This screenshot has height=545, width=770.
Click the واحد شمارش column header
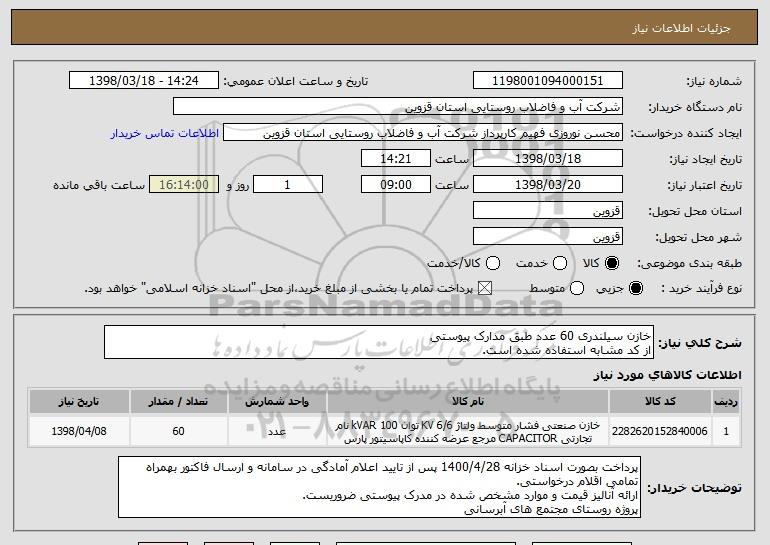point(277,402)
